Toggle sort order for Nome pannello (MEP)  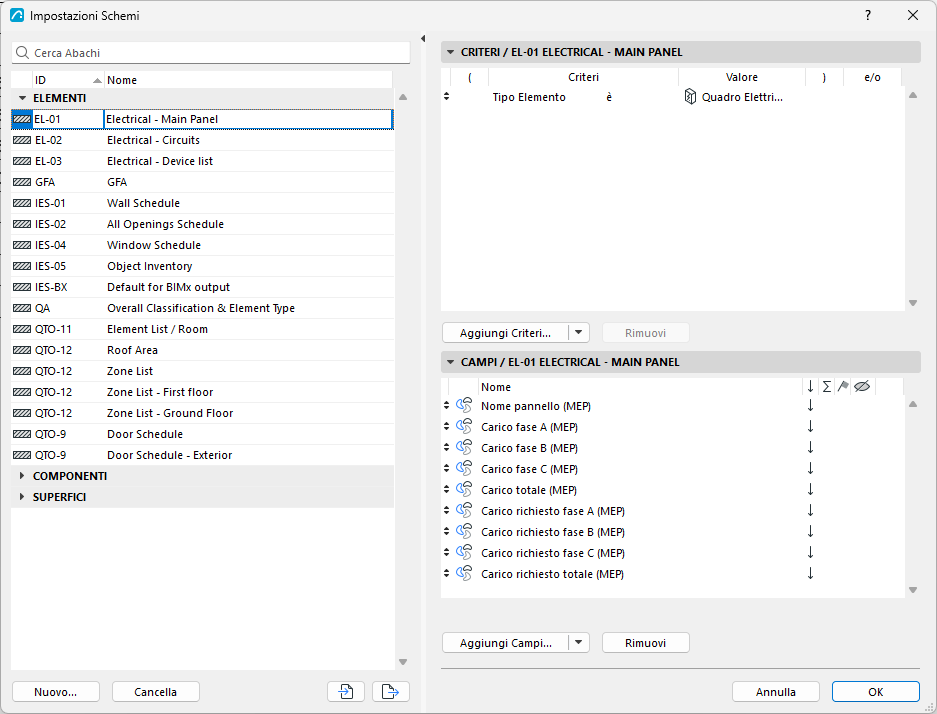tap(810, 406)
